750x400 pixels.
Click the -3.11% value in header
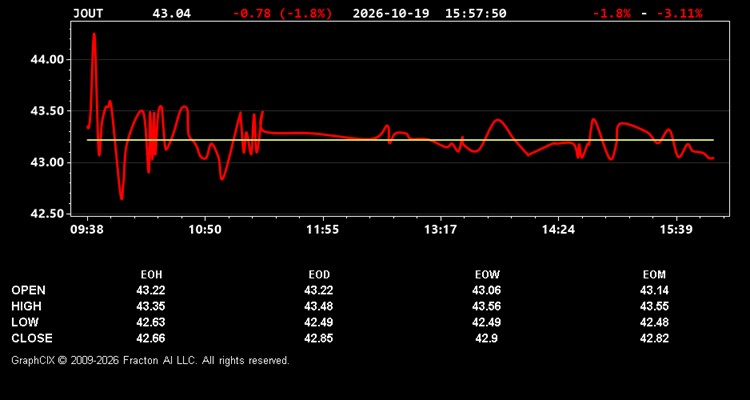coord(680,13)
